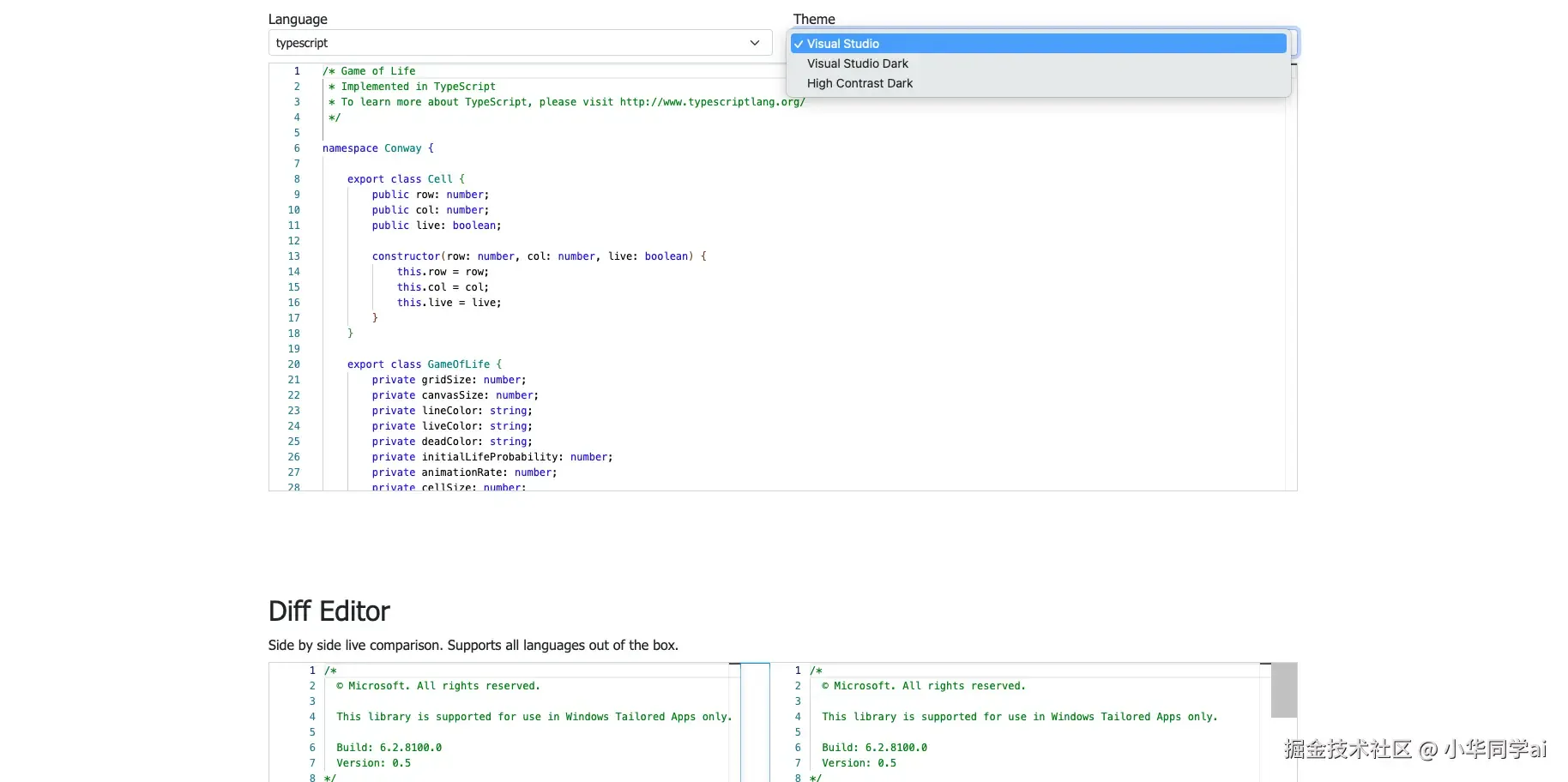1568x782 pixels.
Task: Click the namespace Conway line
Action: point(378,148)
